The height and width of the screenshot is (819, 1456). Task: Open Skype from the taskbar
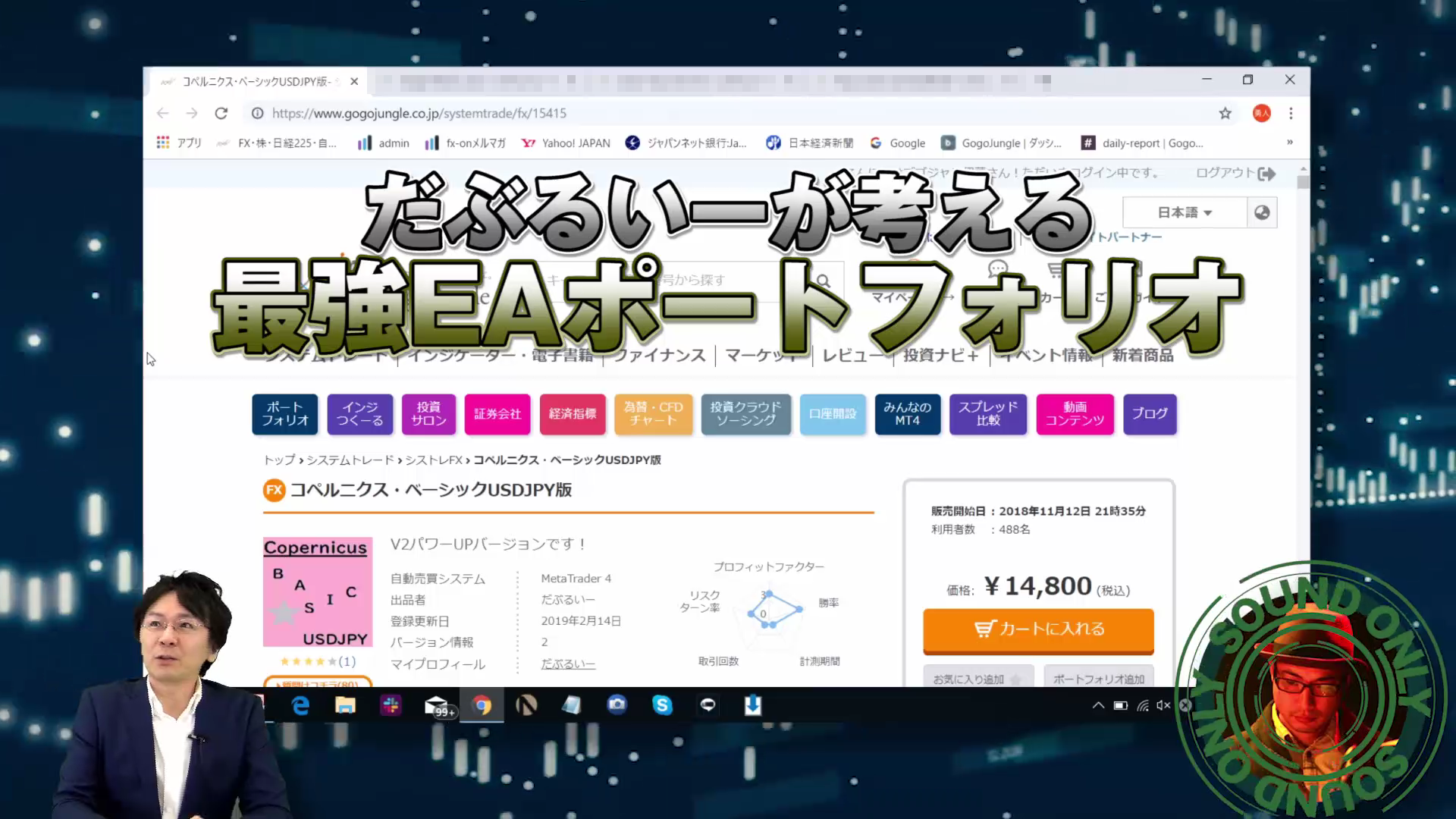[x=662, y=705]
